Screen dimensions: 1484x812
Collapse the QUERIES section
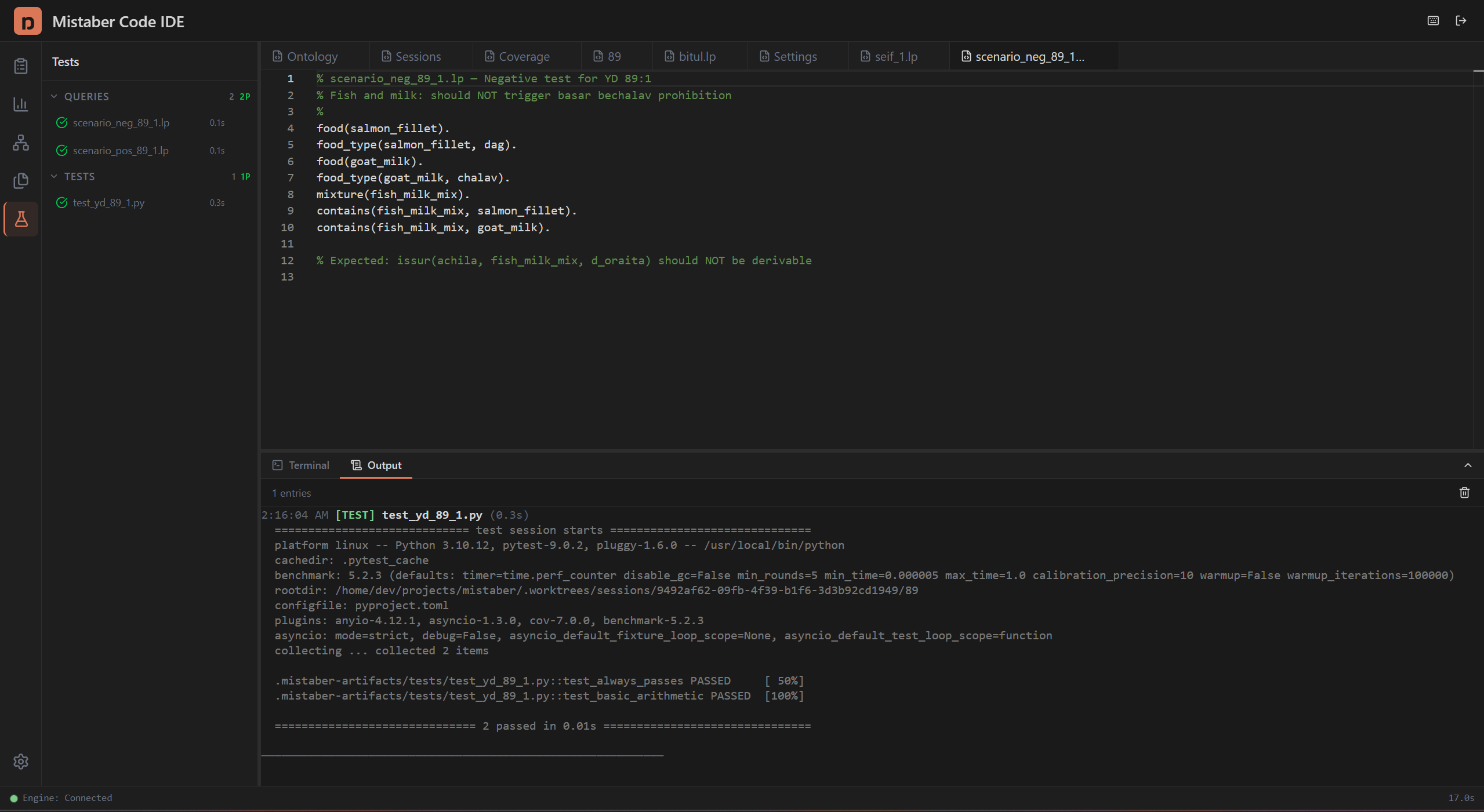54,96
